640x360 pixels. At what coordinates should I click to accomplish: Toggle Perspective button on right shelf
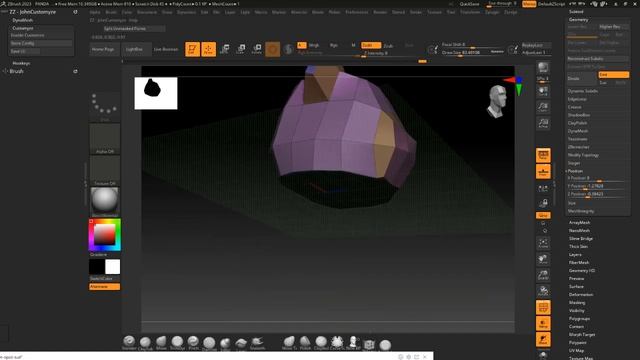543,155
